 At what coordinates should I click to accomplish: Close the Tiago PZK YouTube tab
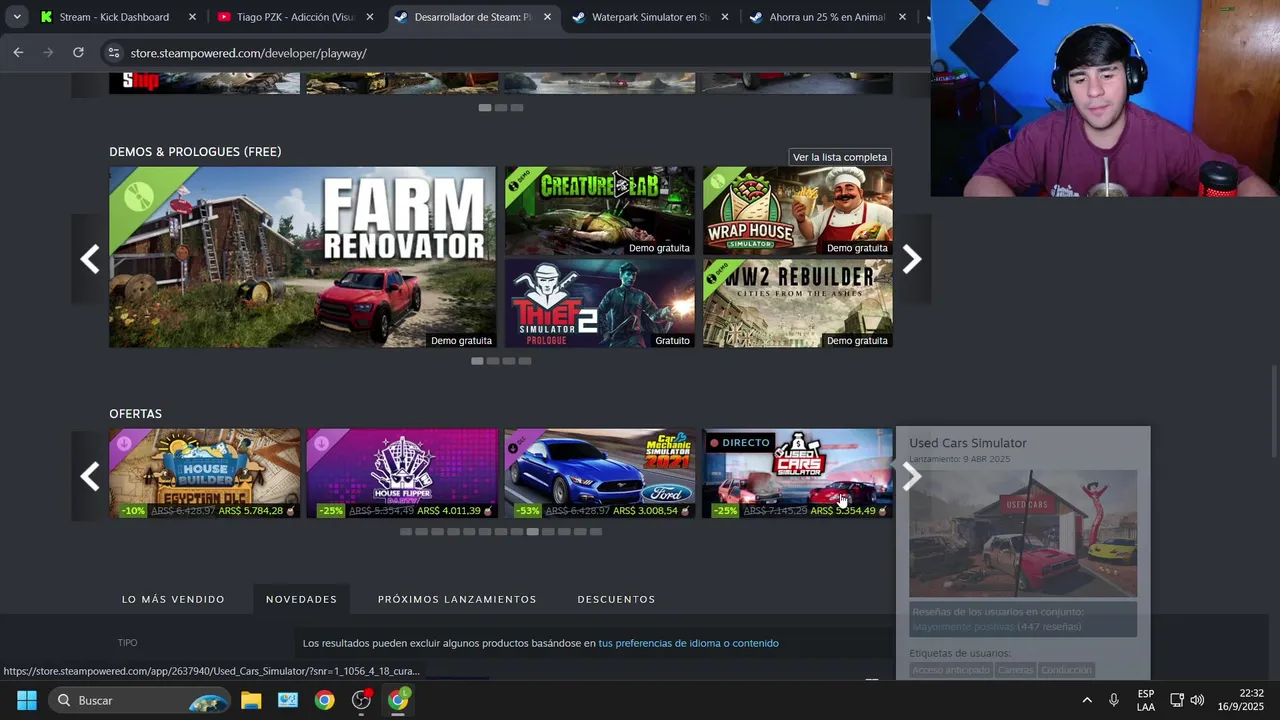click(370, 17)
